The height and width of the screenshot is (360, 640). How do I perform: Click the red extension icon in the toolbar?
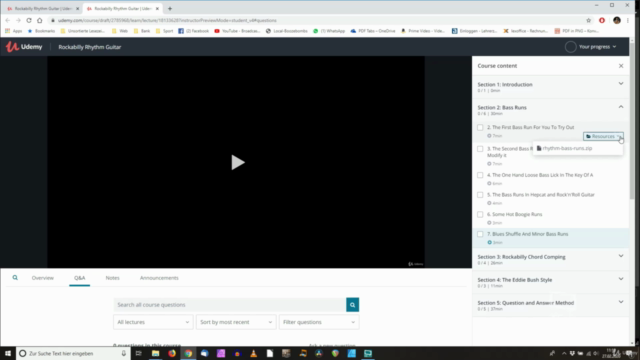[602, 20]
